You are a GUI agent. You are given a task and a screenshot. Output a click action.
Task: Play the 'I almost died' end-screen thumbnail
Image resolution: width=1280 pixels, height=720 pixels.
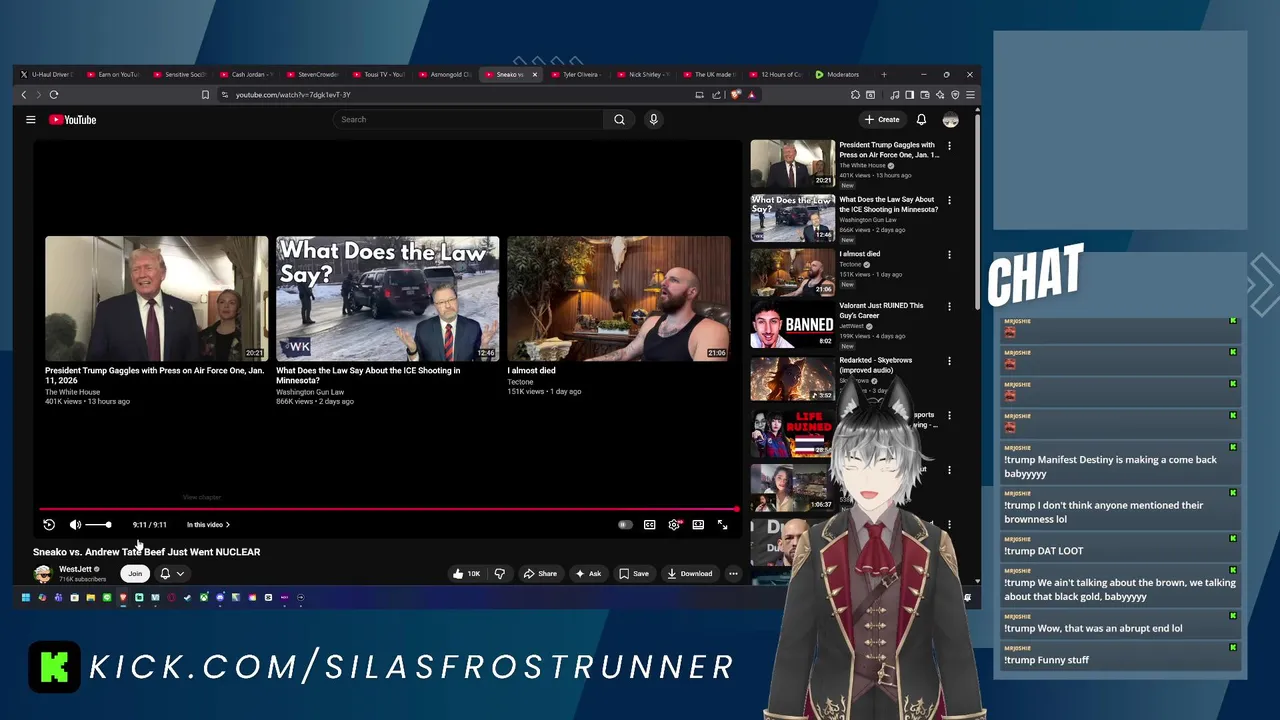click(618, 298)
